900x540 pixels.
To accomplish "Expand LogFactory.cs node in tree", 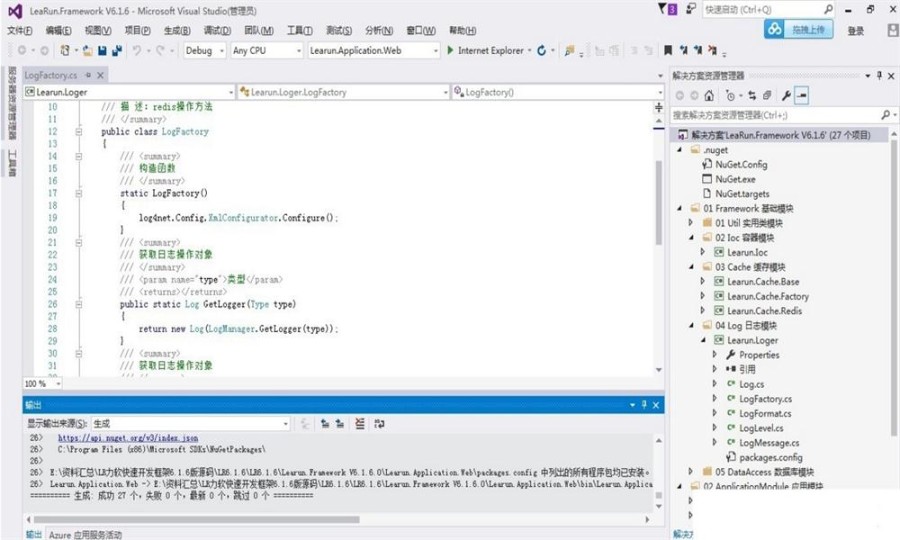I will [x=715, y=398].
